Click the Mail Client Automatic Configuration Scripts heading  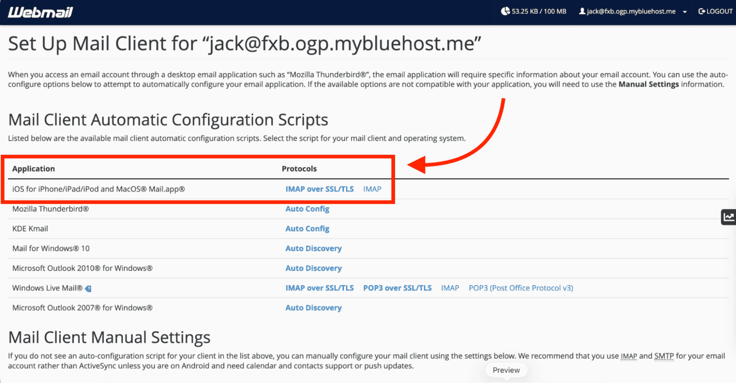pos(168,120)
